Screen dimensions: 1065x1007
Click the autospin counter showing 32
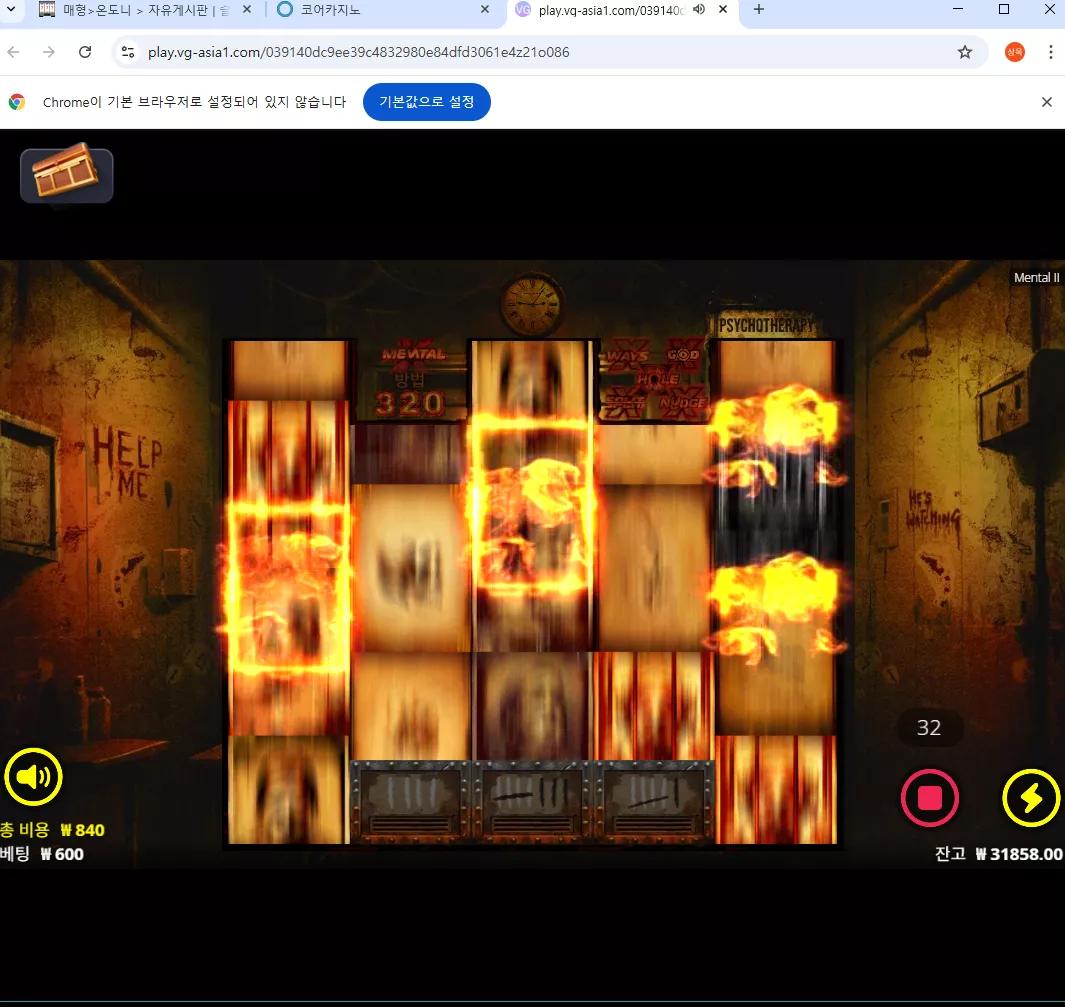click(928, 728)
